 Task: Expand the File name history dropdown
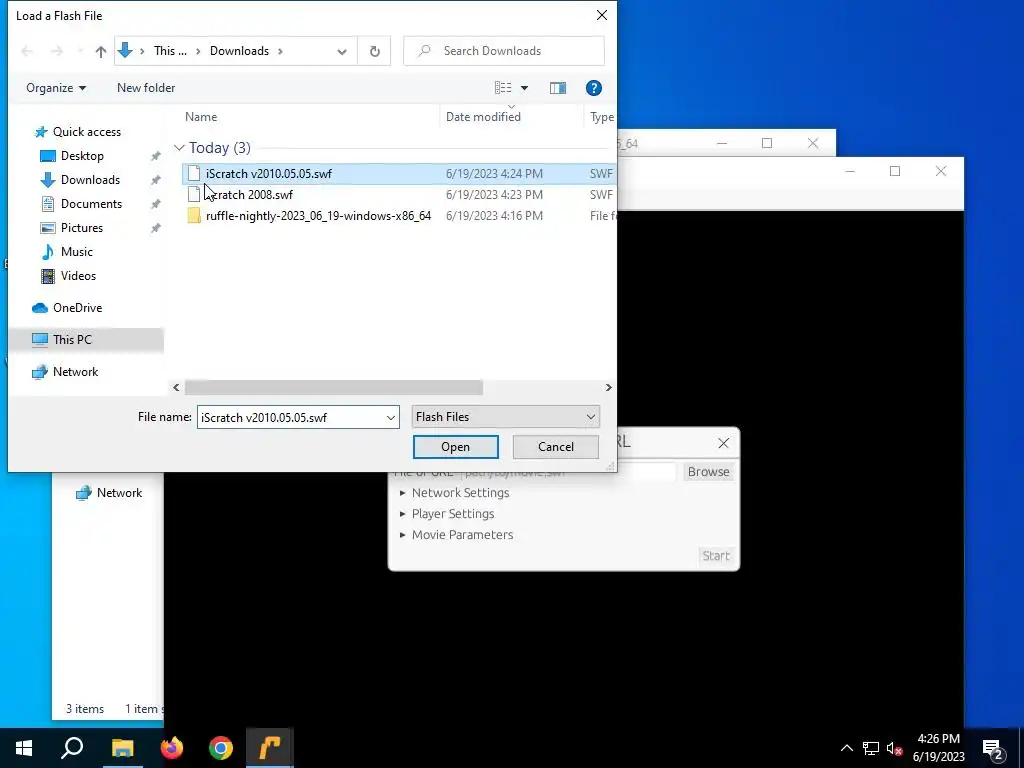click(391, 417)
